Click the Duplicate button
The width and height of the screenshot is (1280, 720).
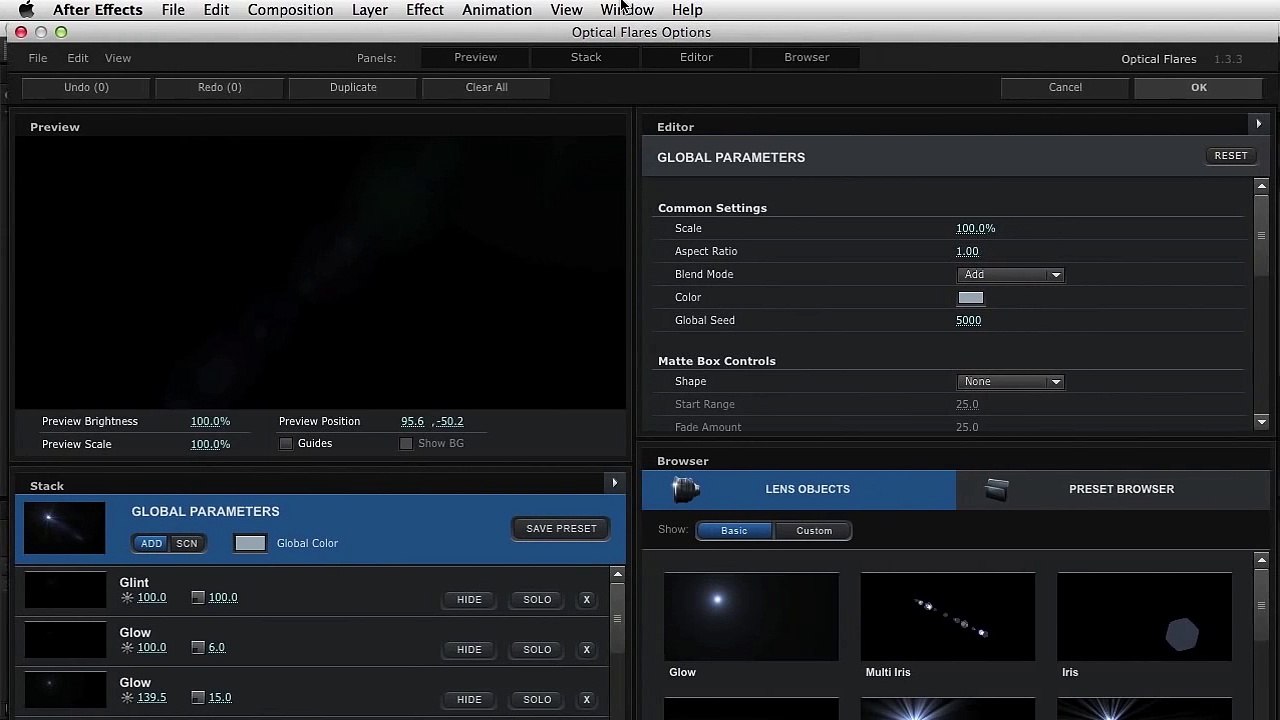[353, 87]
